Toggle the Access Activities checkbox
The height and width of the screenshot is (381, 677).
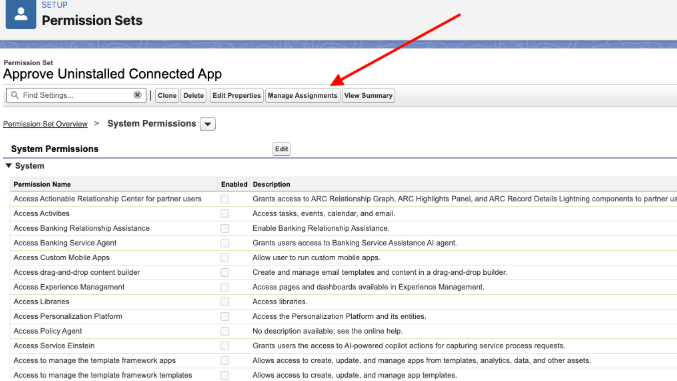[x=225, y=213]
